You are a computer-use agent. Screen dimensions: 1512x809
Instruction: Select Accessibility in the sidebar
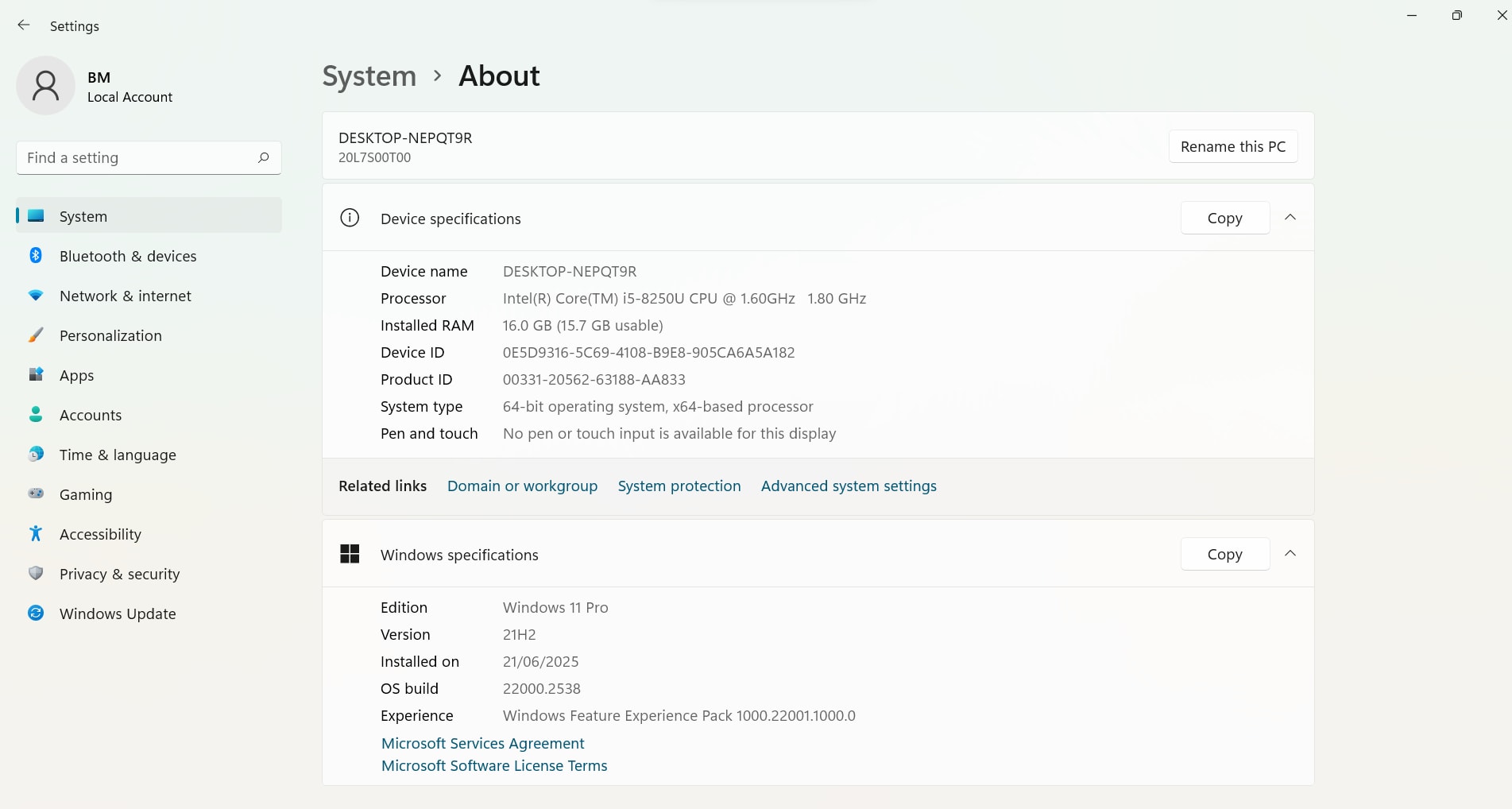tap(149, 534)
